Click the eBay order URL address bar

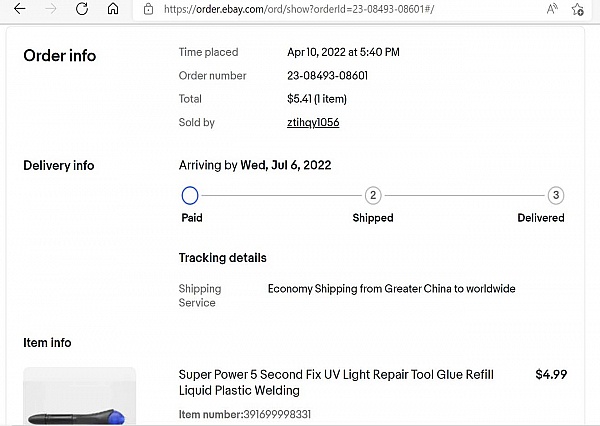pyautogui.click(x=300, y=9)
